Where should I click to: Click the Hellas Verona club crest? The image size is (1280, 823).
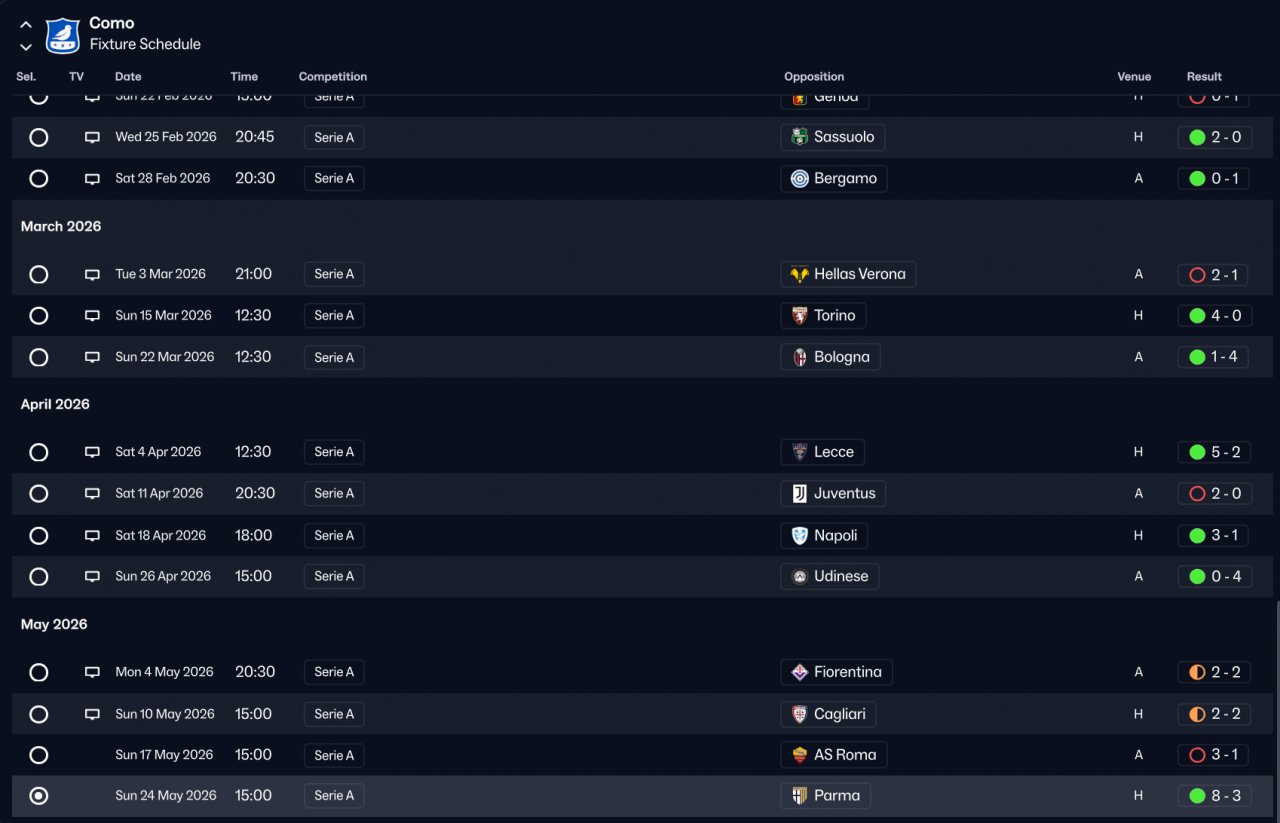[799, 274]
